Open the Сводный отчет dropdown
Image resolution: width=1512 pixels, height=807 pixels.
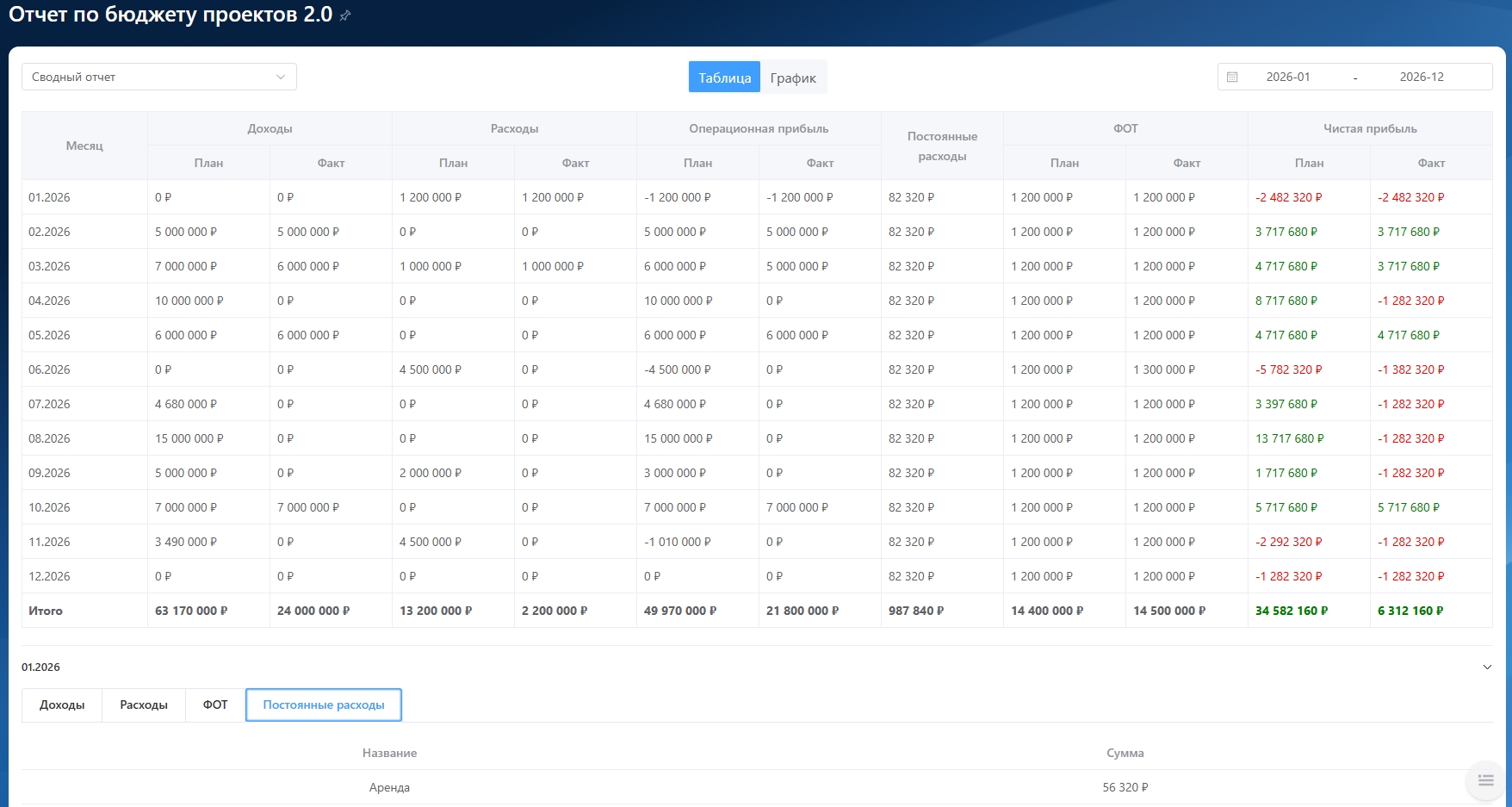tap(159, 77)
